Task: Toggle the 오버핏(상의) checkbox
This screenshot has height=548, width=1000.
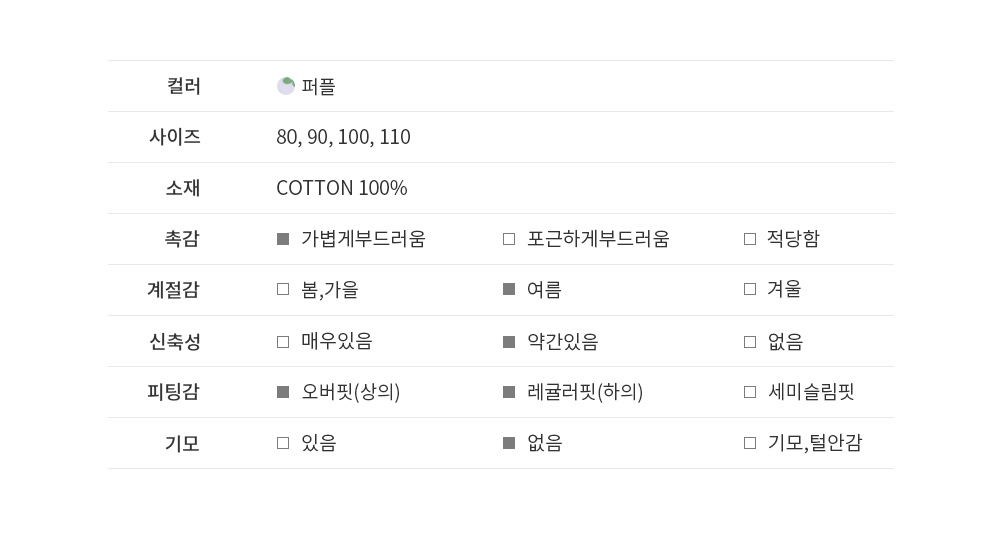Action: click(x=283, y=392)
